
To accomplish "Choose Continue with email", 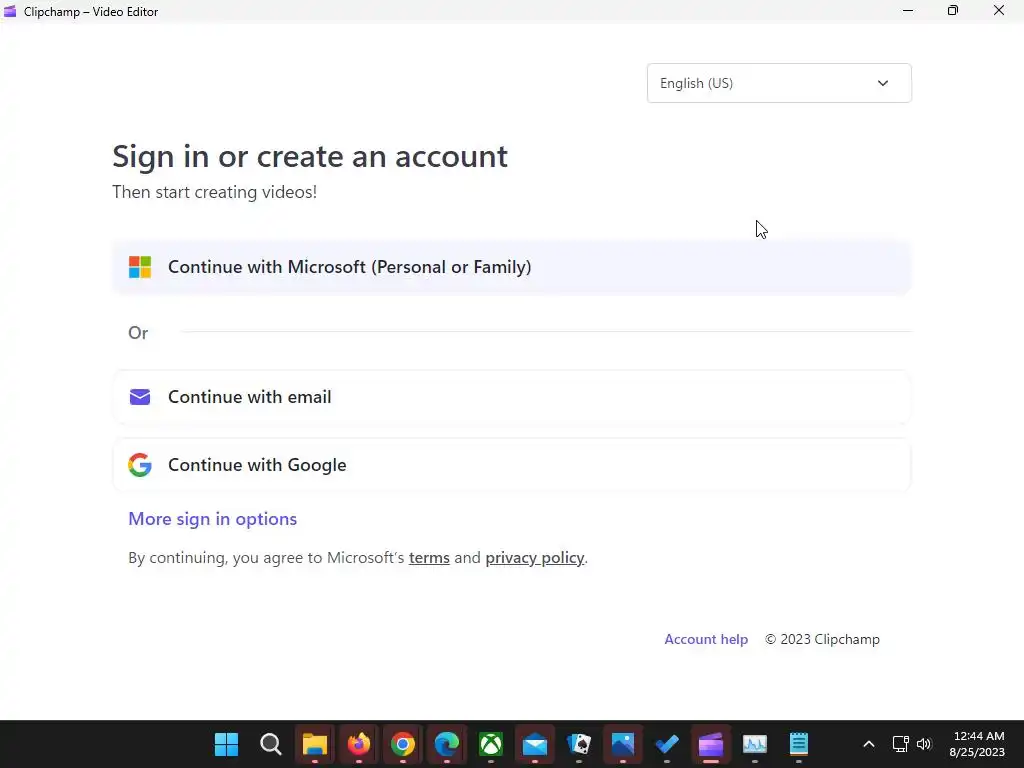I will click(x=512, y=397).
